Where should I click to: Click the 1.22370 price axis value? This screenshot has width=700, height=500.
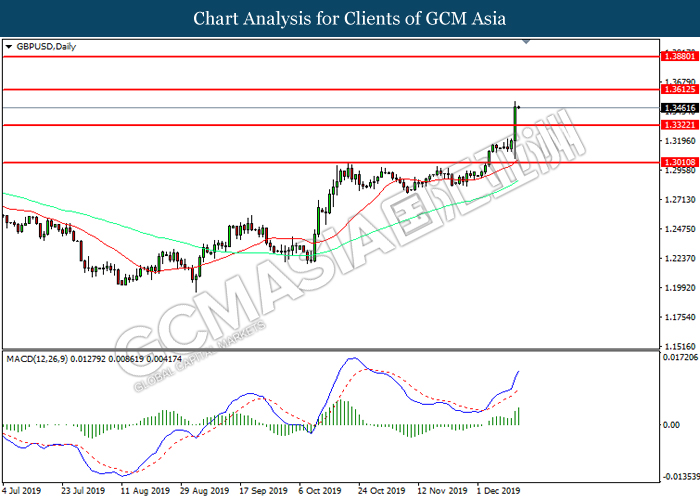click(x=680, y=258)
